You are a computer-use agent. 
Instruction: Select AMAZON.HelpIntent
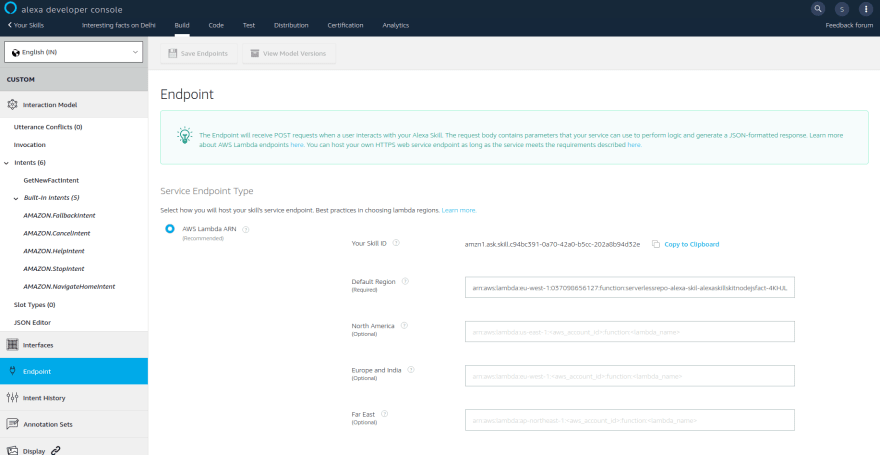(x=54, y=251)
